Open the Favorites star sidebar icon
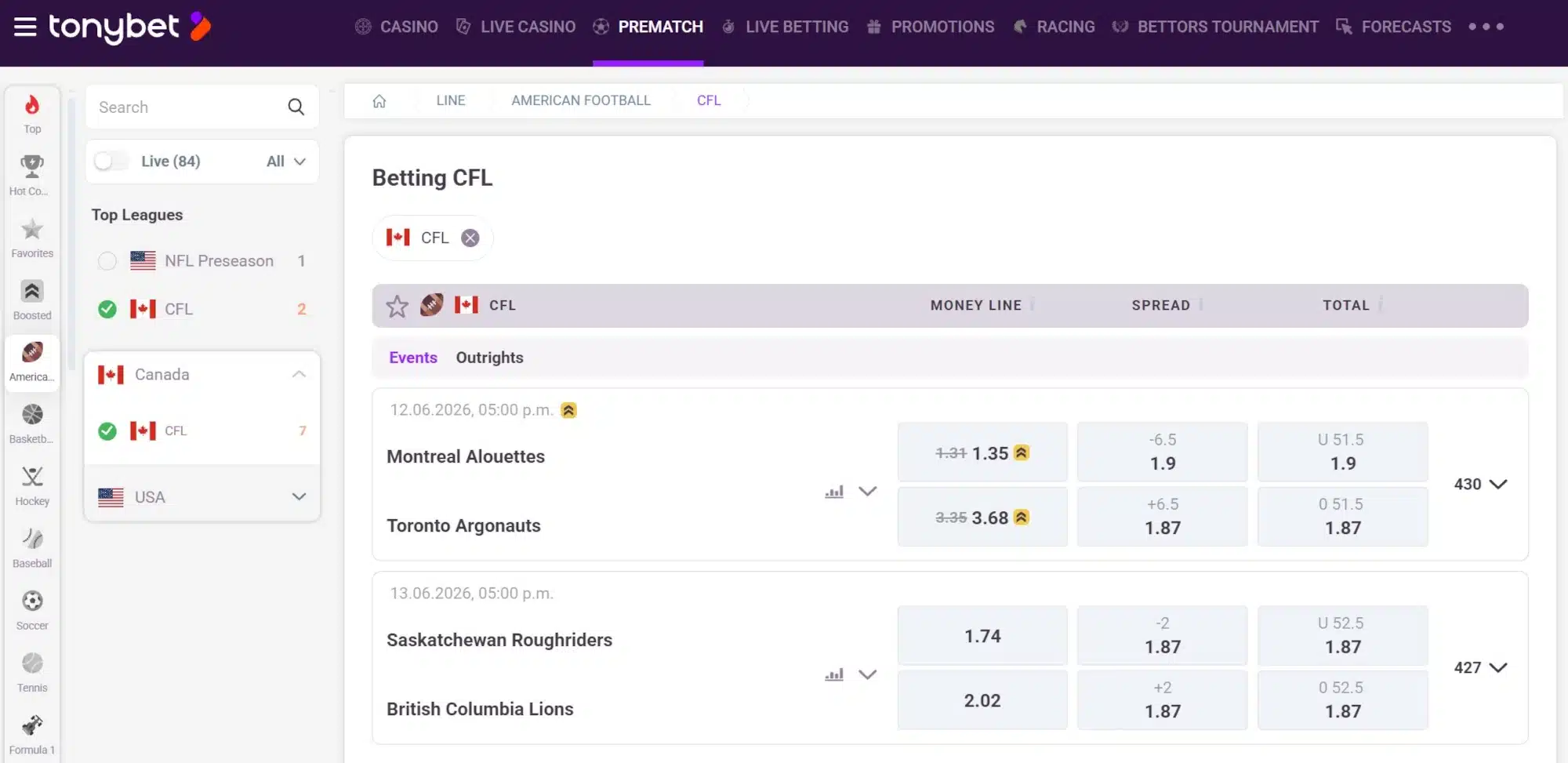 pyautogui.click(x=32, y=238)
